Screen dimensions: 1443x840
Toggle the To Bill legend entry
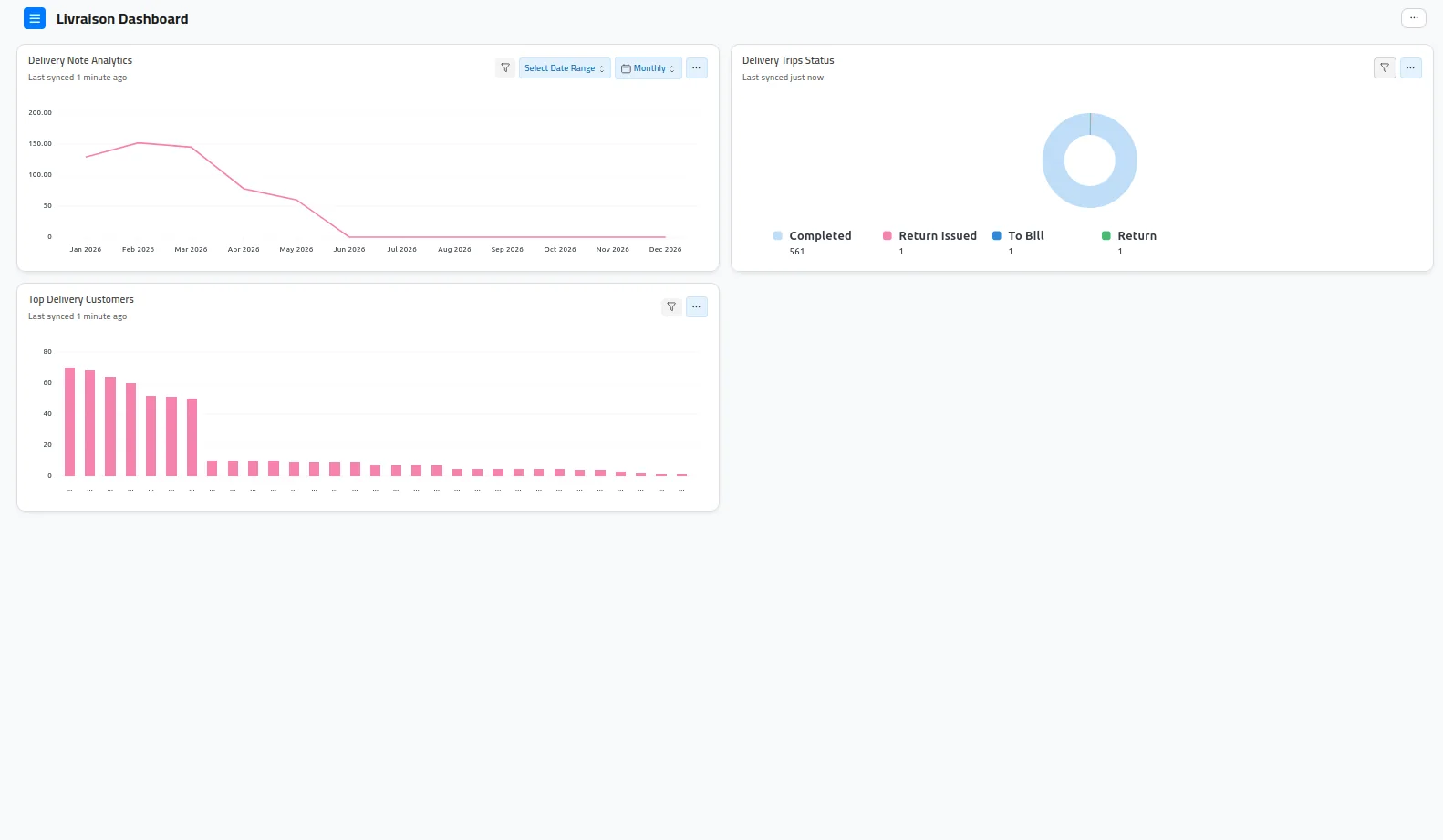[x=1018, y=235]
